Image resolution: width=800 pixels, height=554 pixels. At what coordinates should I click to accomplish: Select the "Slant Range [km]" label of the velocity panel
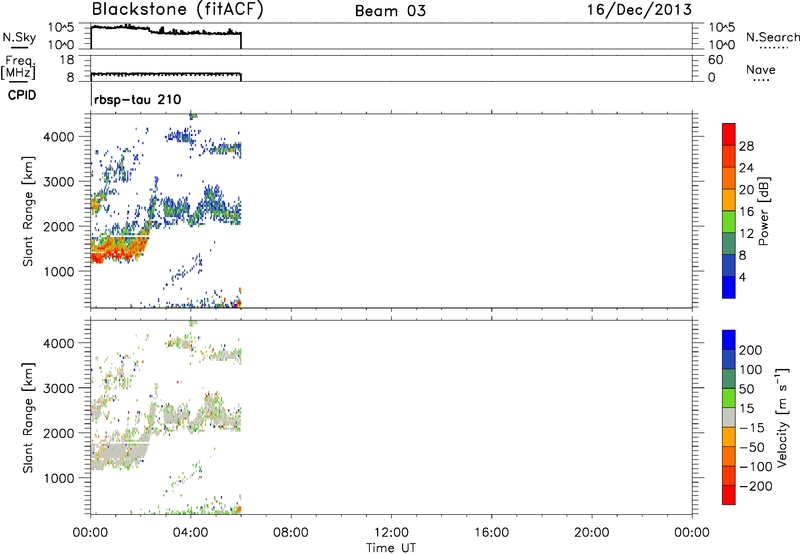[28, 418]
